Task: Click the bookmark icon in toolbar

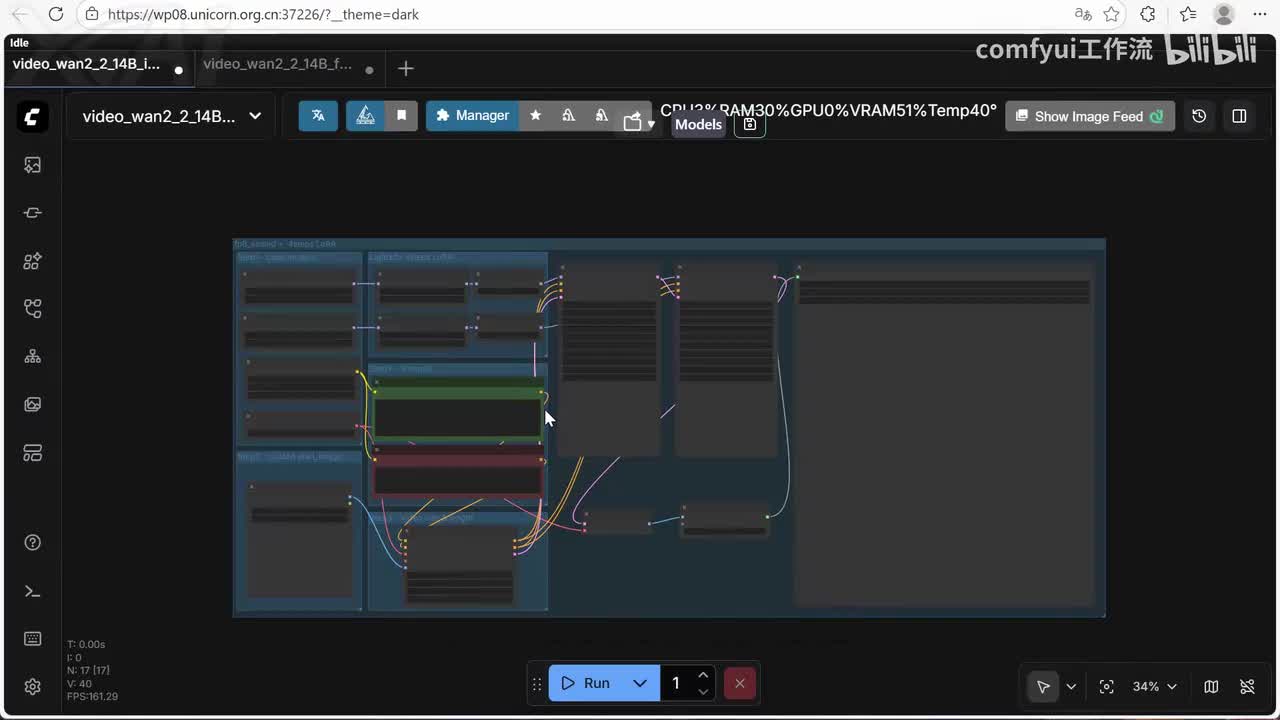Action: click(x=401, y=116)
